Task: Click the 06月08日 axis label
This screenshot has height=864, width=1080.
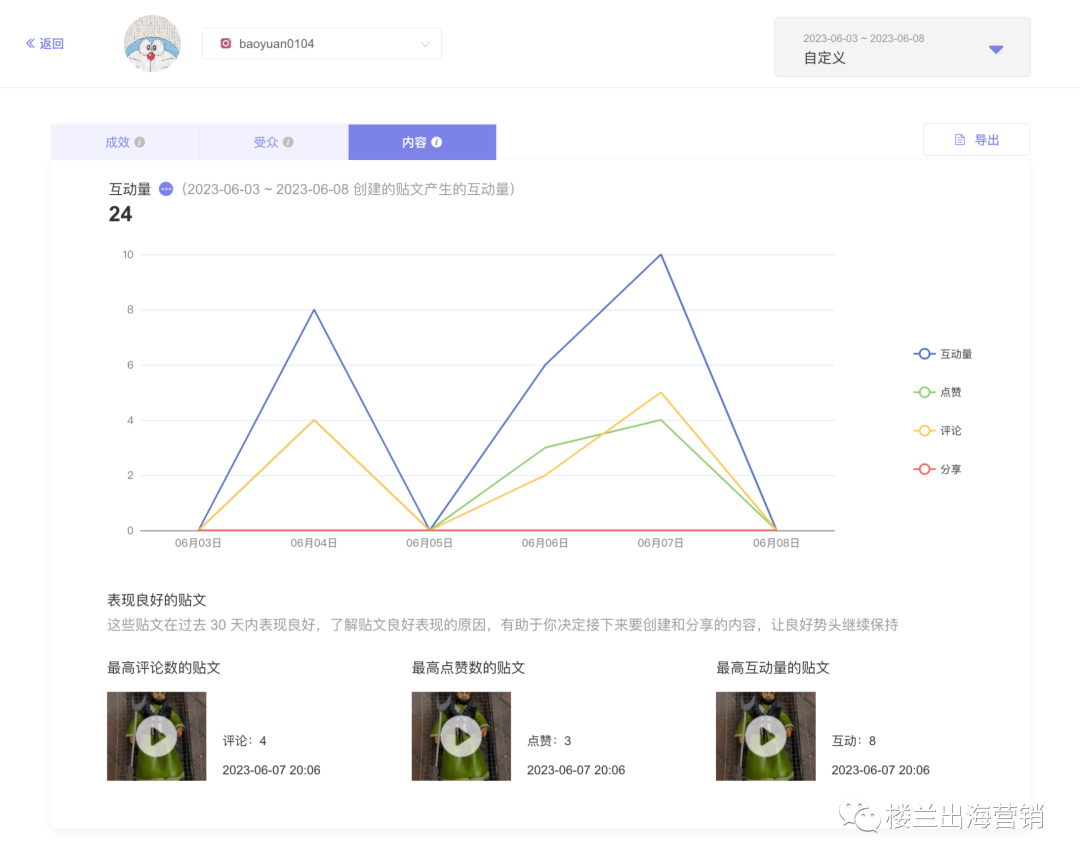Action: [x=776, y=543]
